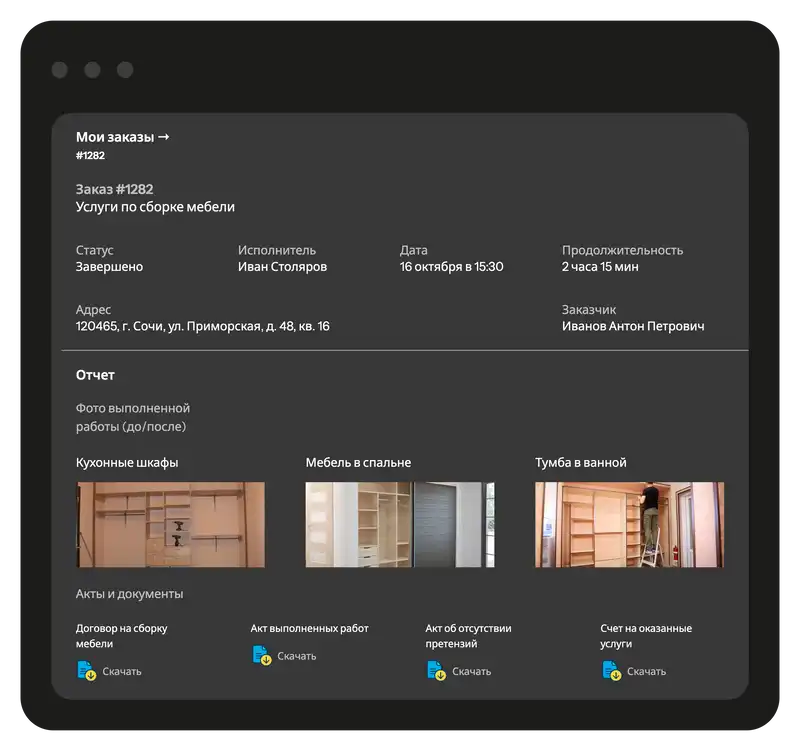
Task: Click the download icon under Договор на сборку мебели
Action: click(x=87, y=671)
